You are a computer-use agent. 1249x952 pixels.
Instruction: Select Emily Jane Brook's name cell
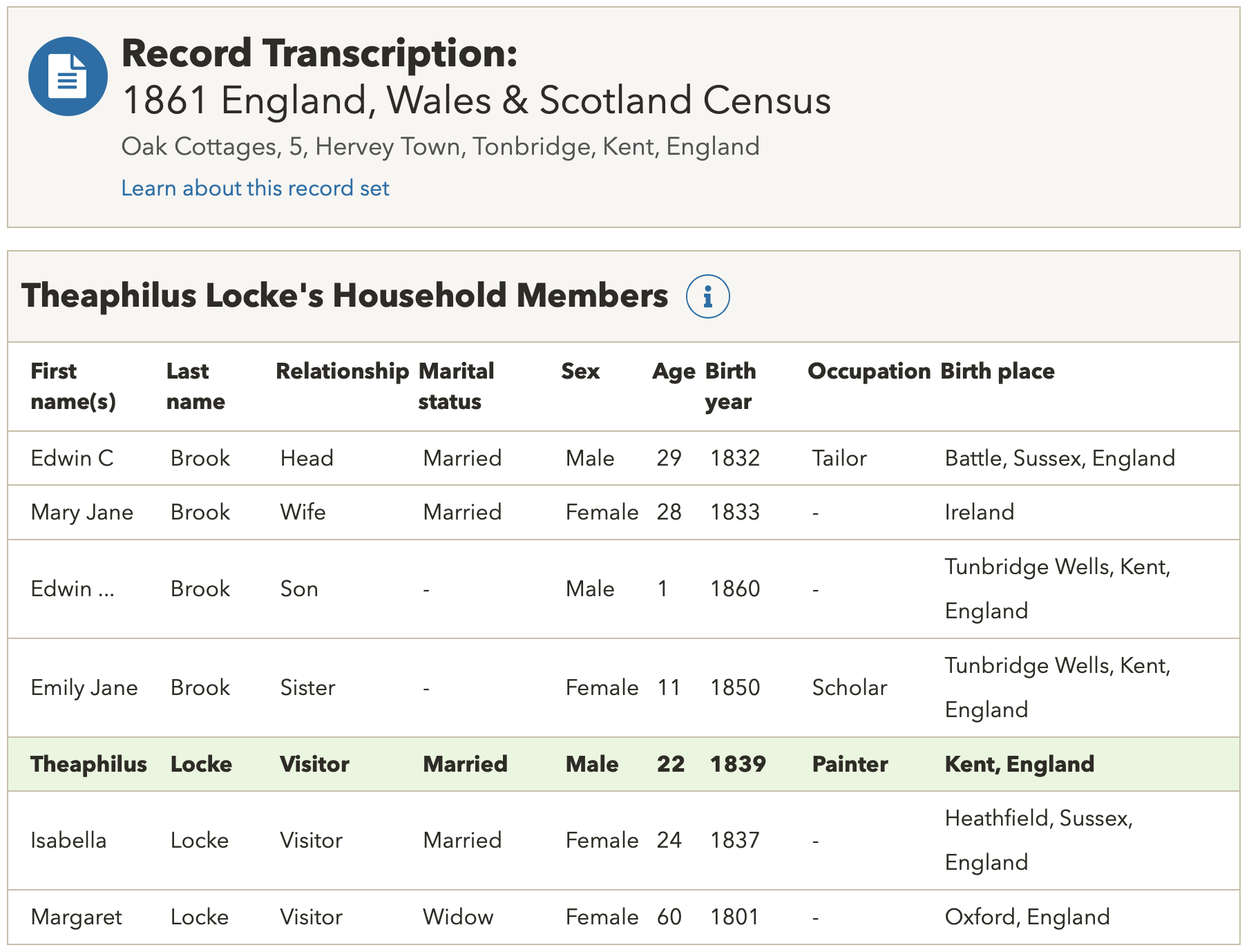coord(84,687)
